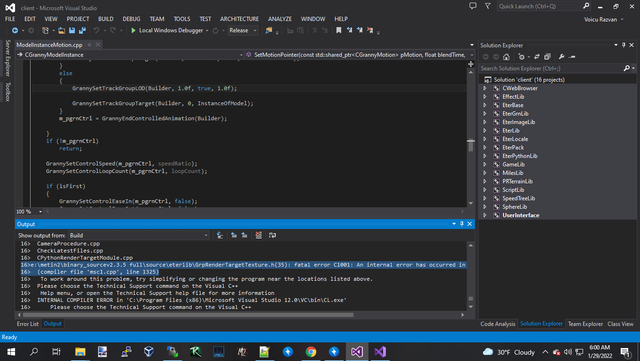Click the Solution Explorer Home icon
Image resolution: width=640 pixels, height=361 pixels.
click(506, 57)
